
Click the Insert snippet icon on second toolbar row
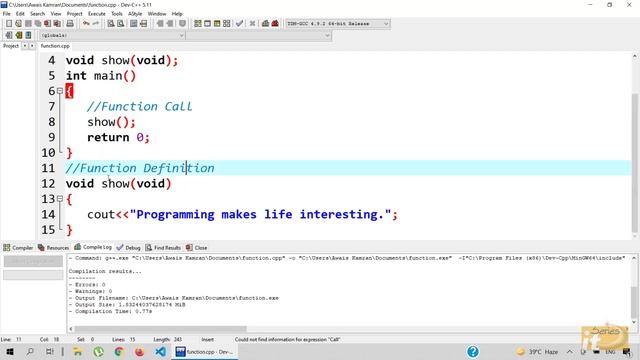[9, 35]
